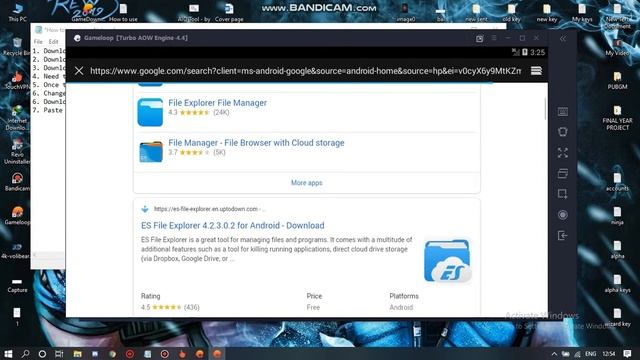This screenshot has height=360, width=640.
Task: Select the FINAL YEAR PROJECT folder
Action: [617, 118]
